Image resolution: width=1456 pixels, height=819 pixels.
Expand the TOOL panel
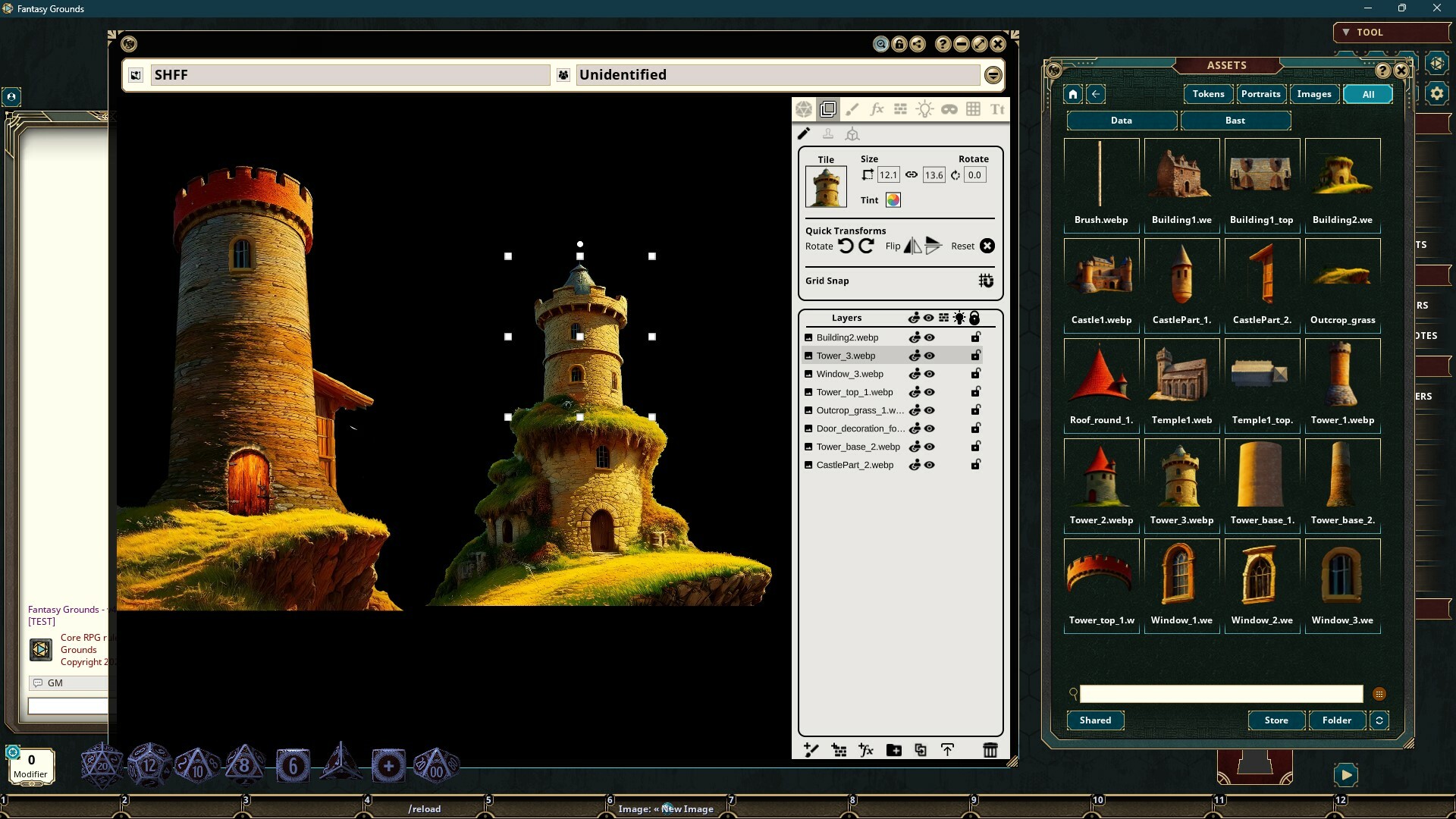click(1345, 32)
